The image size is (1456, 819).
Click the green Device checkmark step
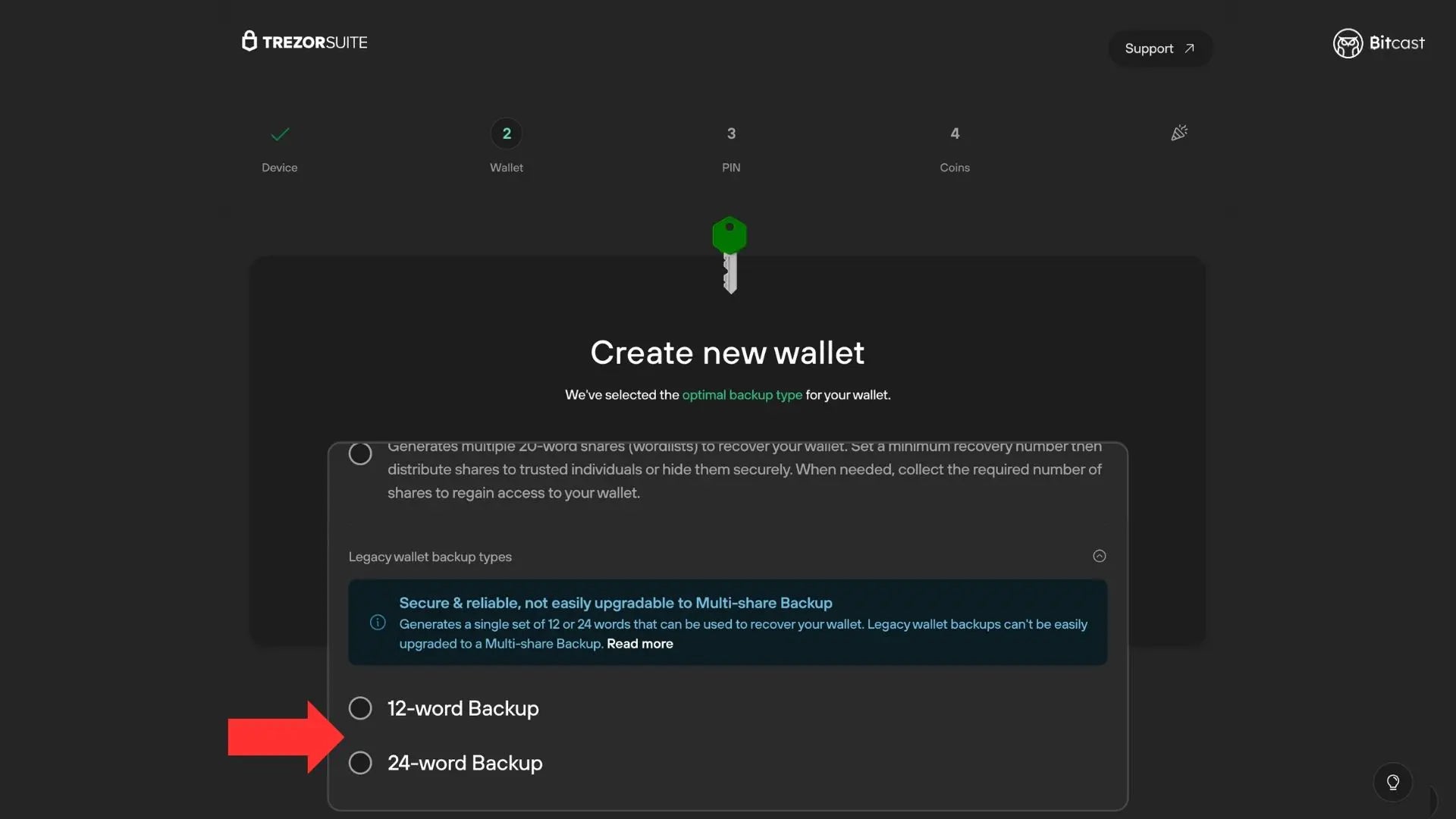click(279, 135)
